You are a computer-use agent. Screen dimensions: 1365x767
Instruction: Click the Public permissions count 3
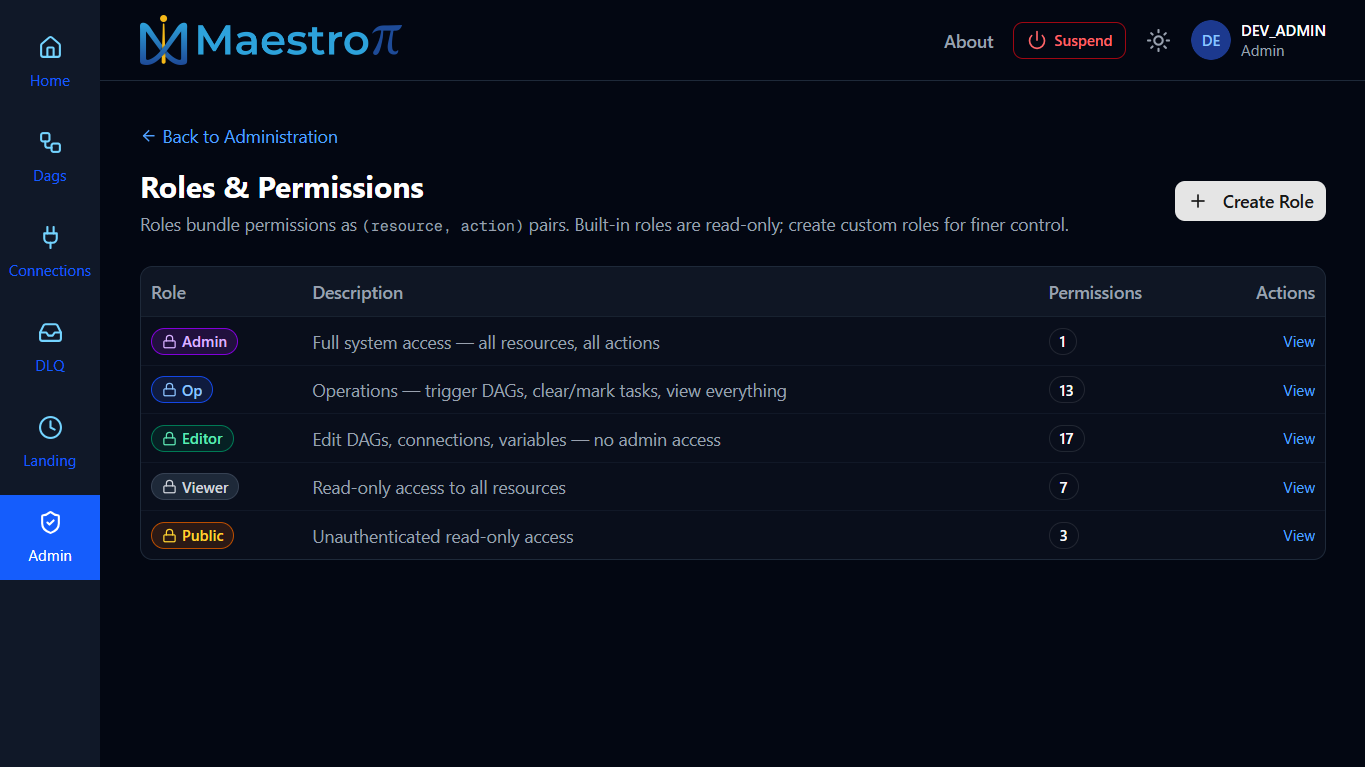click(x=1064, y=536)
